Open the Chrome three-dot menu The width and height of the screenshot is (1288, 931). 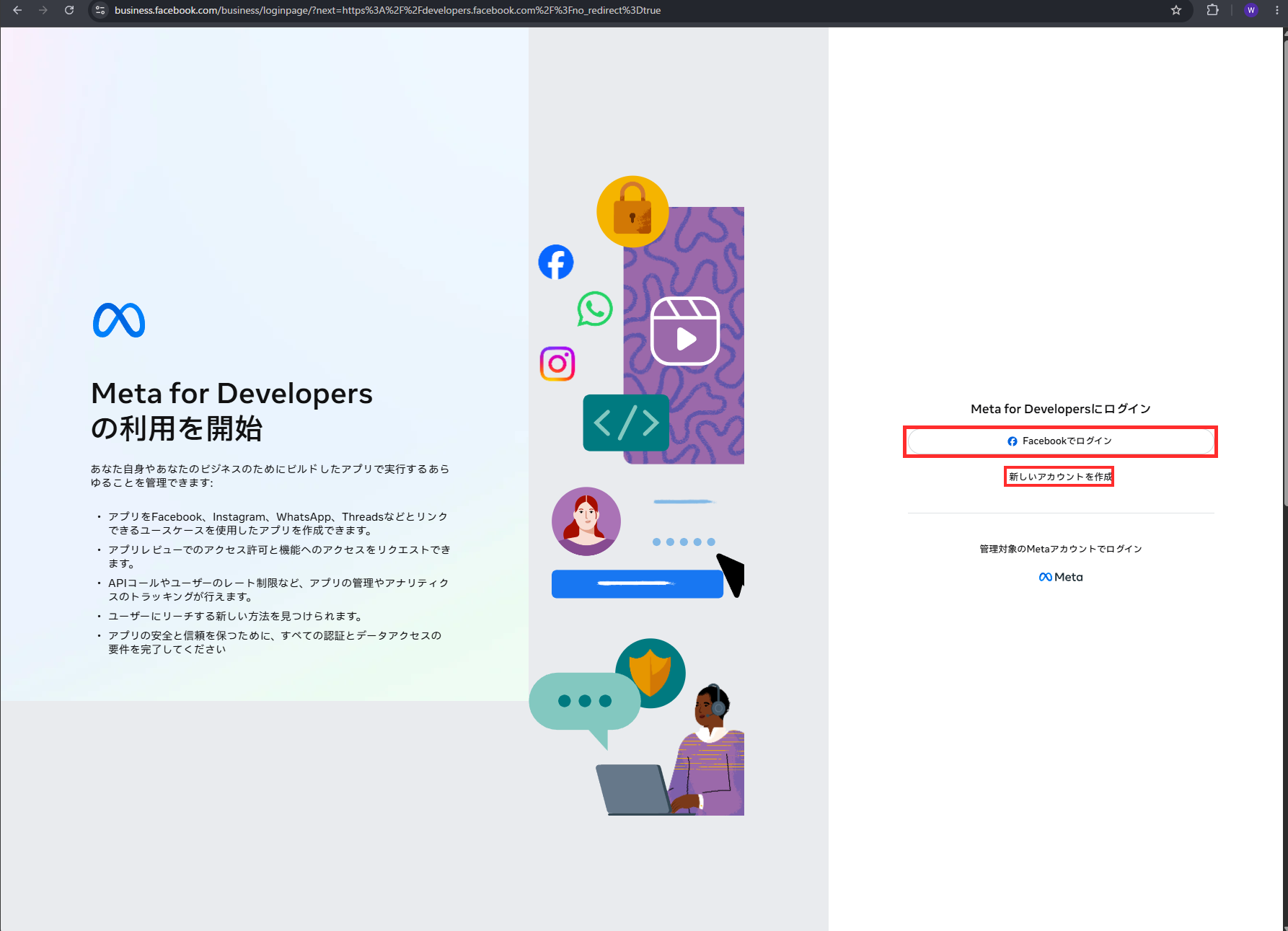(1277, 10)
